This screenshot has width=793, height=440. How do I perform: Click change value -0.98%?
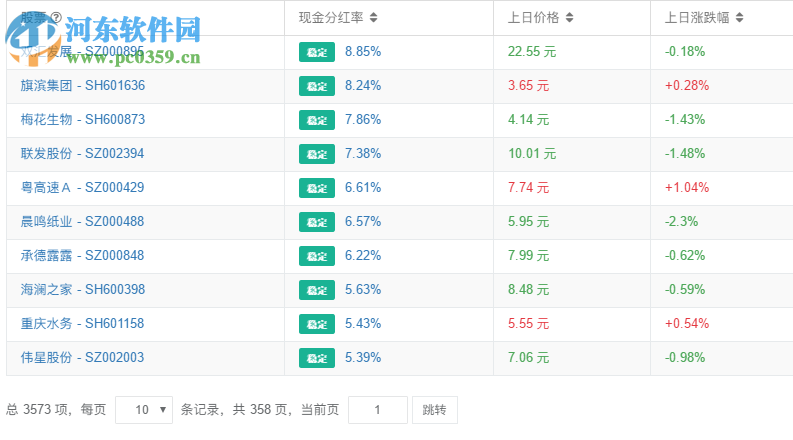(685, 357)
